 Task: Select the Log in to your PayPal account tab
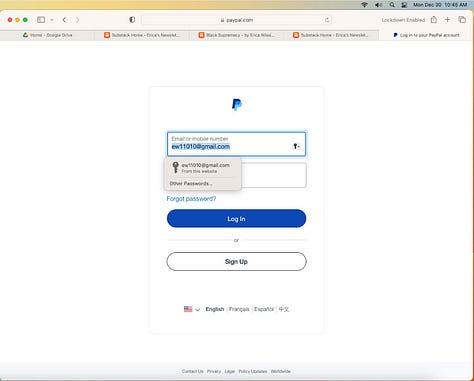click(426, 35)
